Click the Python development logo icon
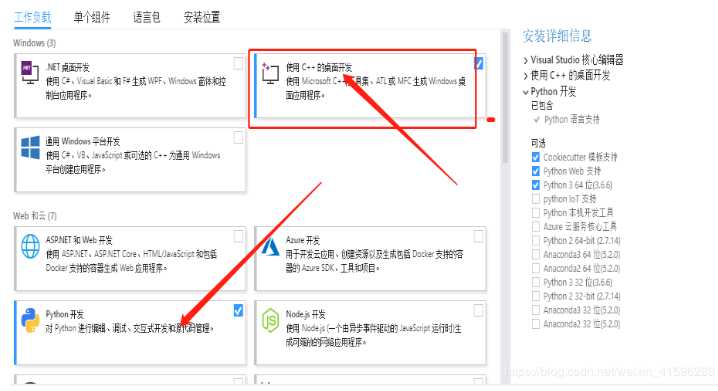 tap(30, 320)
